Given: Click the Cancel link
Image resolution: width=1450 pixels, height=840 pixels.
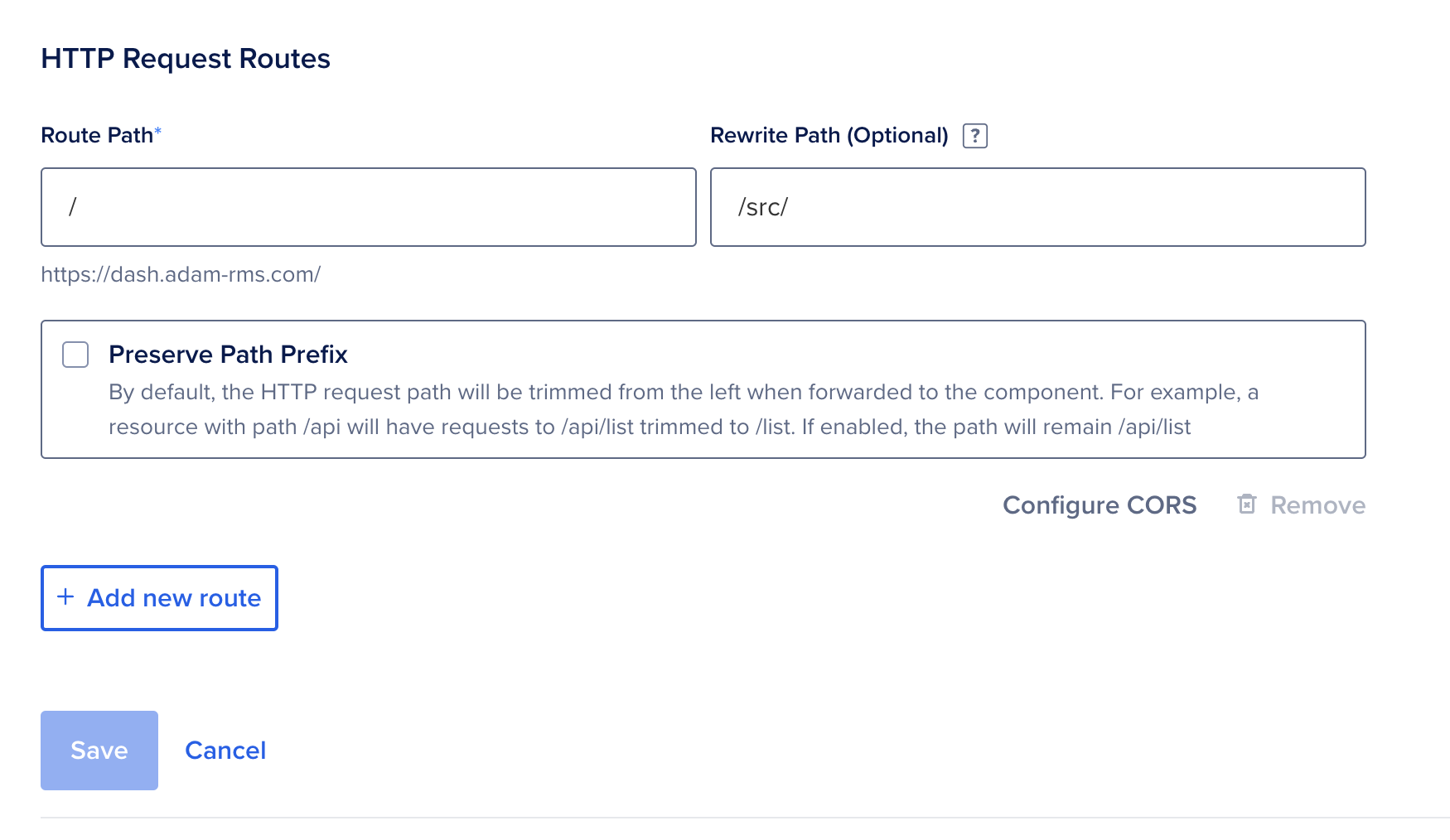Looking at the screenshot, I should (225, 751).
